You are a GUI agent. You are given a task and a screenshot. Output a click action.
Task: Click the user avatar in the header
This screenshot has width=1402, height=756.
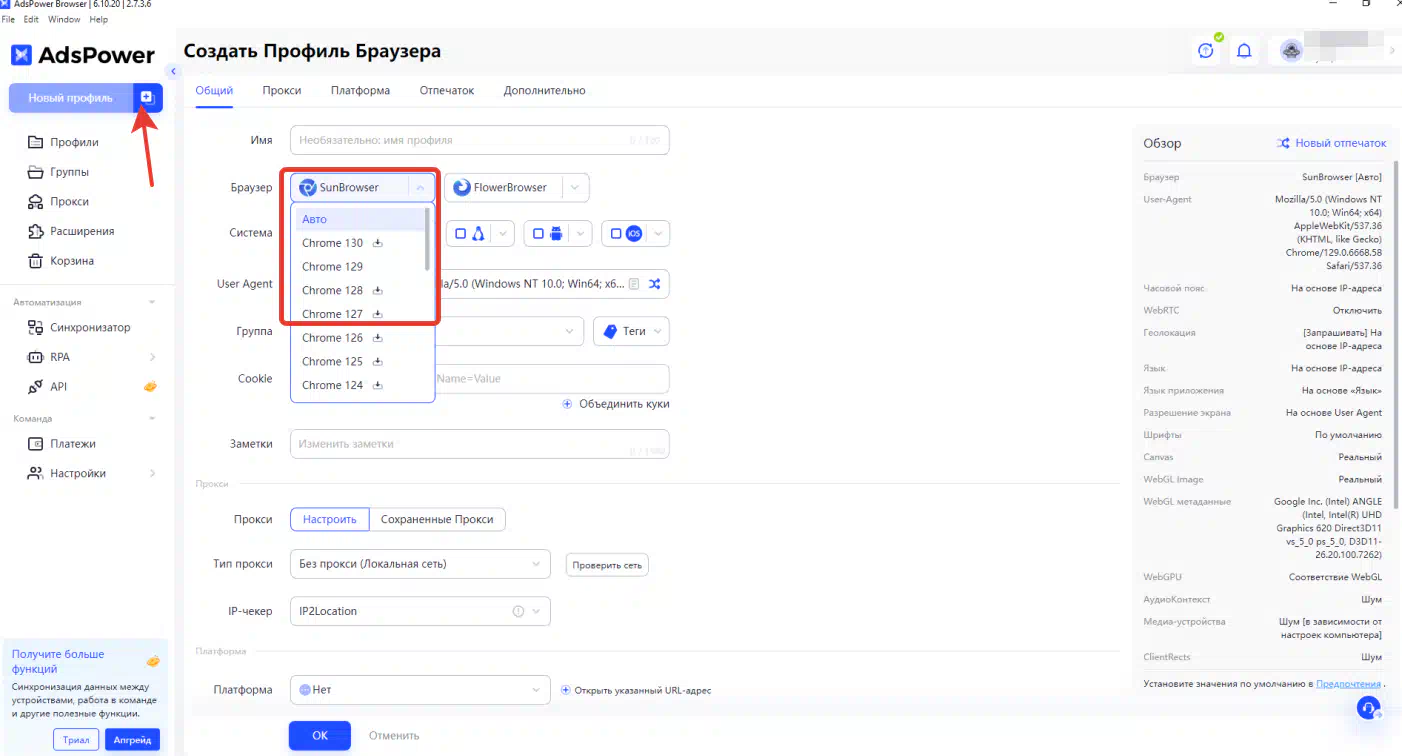coord(1291,51)
